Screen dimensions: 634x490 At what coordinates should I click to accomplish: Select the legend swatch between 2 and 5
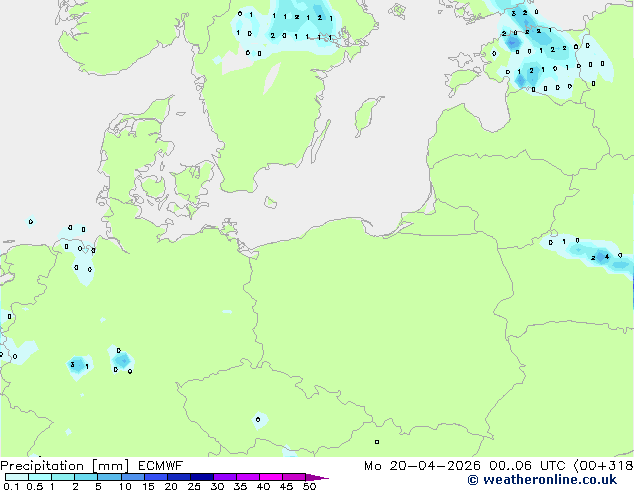[x=86, y=477]
